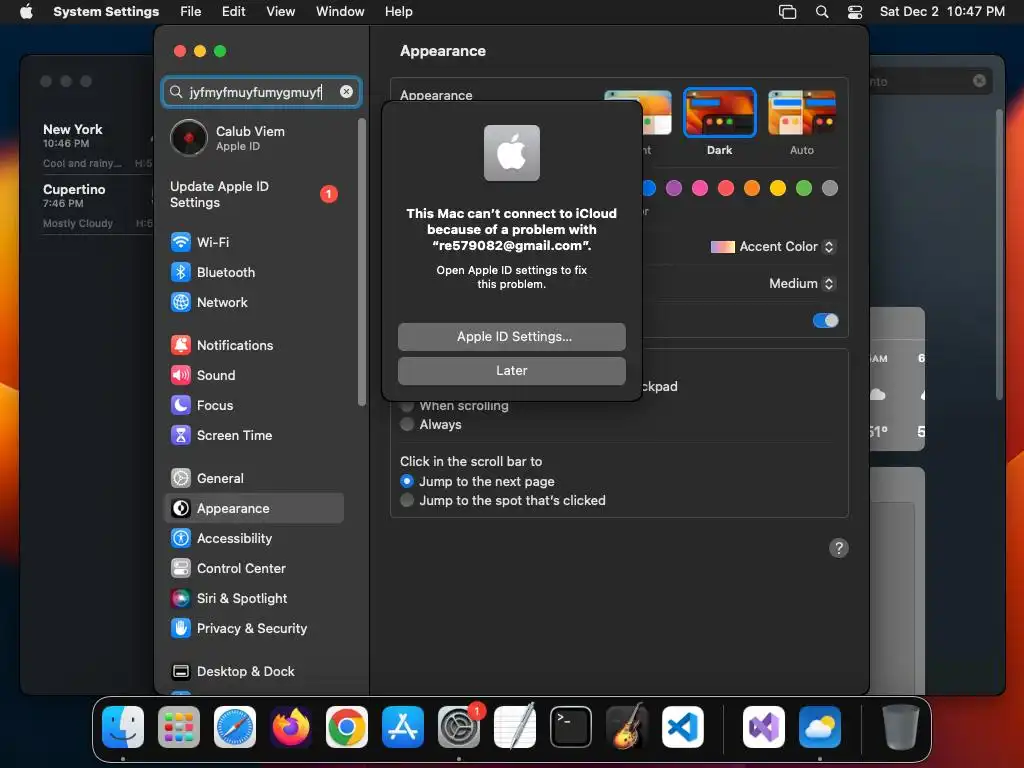The height and width of the screenshot is (768, 1024).
Task: Open the View menu
Action: (281, 12)
